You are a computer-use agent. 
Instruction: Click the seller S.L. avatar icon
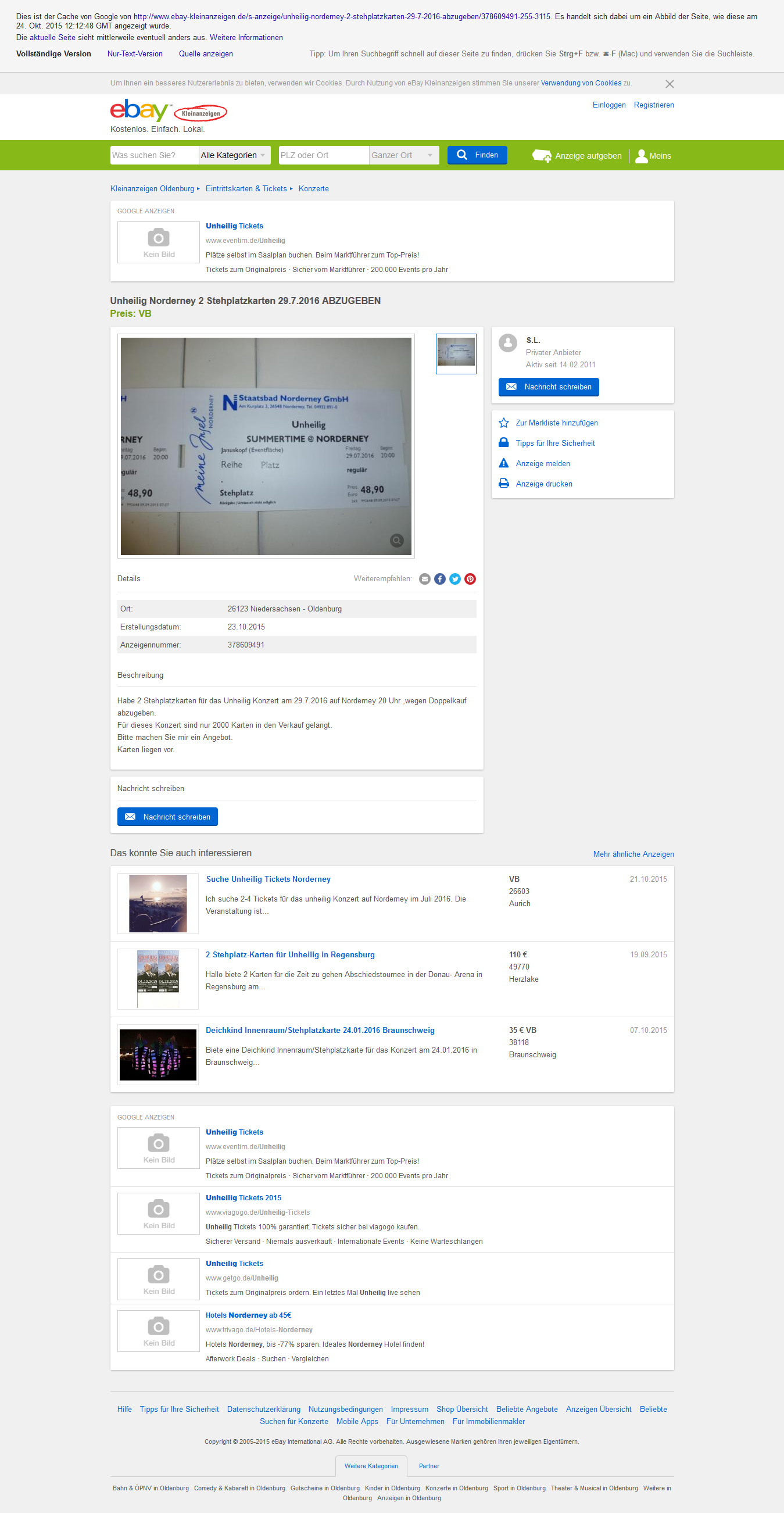click(x=508, y=343)
